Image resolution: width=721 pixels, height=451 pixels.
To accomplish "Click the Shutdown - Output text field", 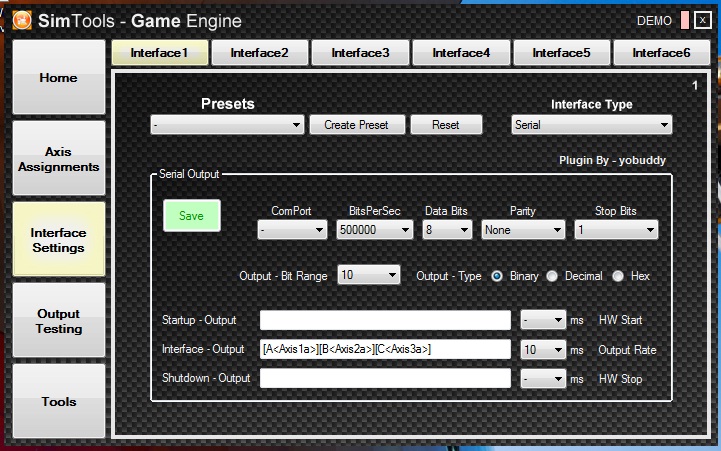I will pyautogui.click(x=385, y=378).
